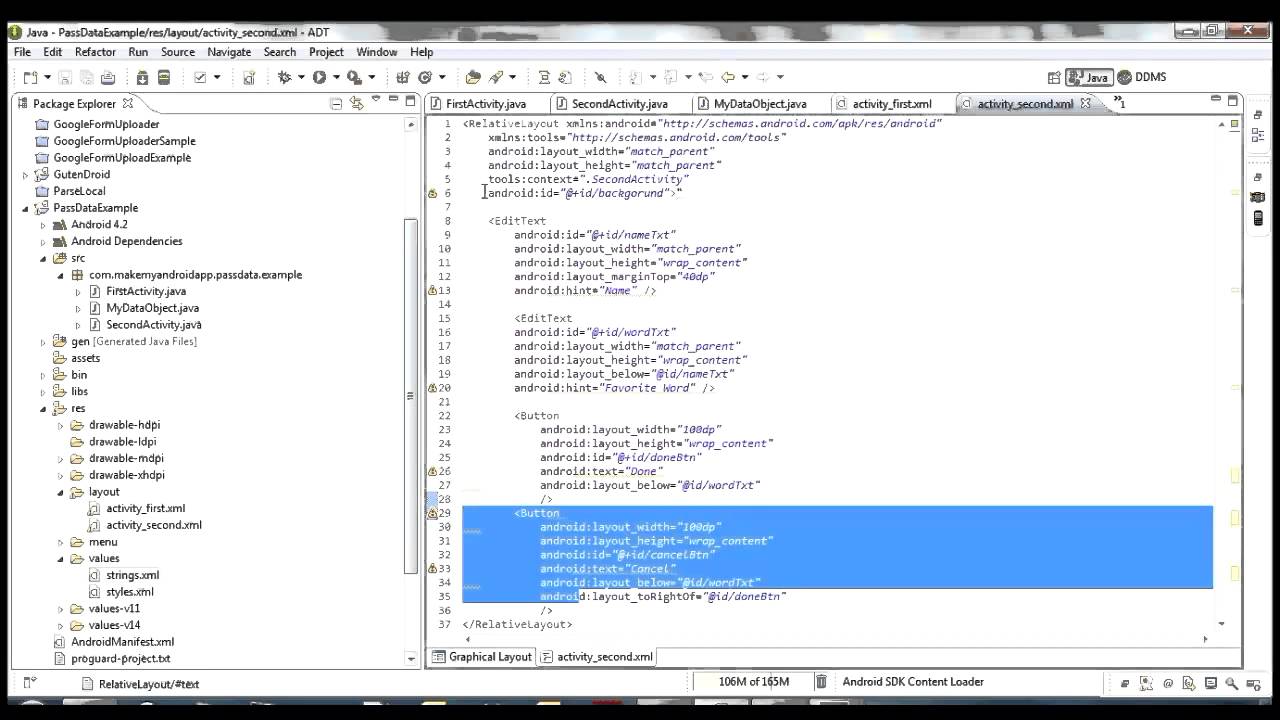
Task: Select the Java perspective button
Action: (1089, 77)
